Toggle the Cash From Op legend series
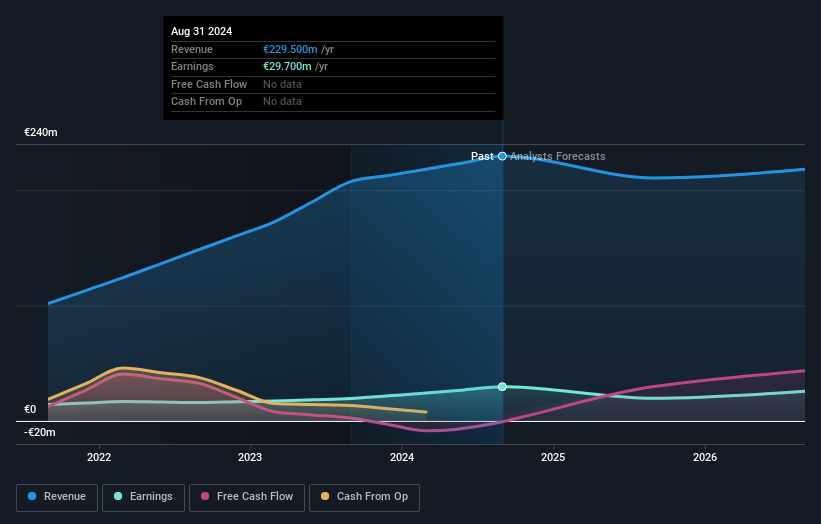 coord(364,497)
